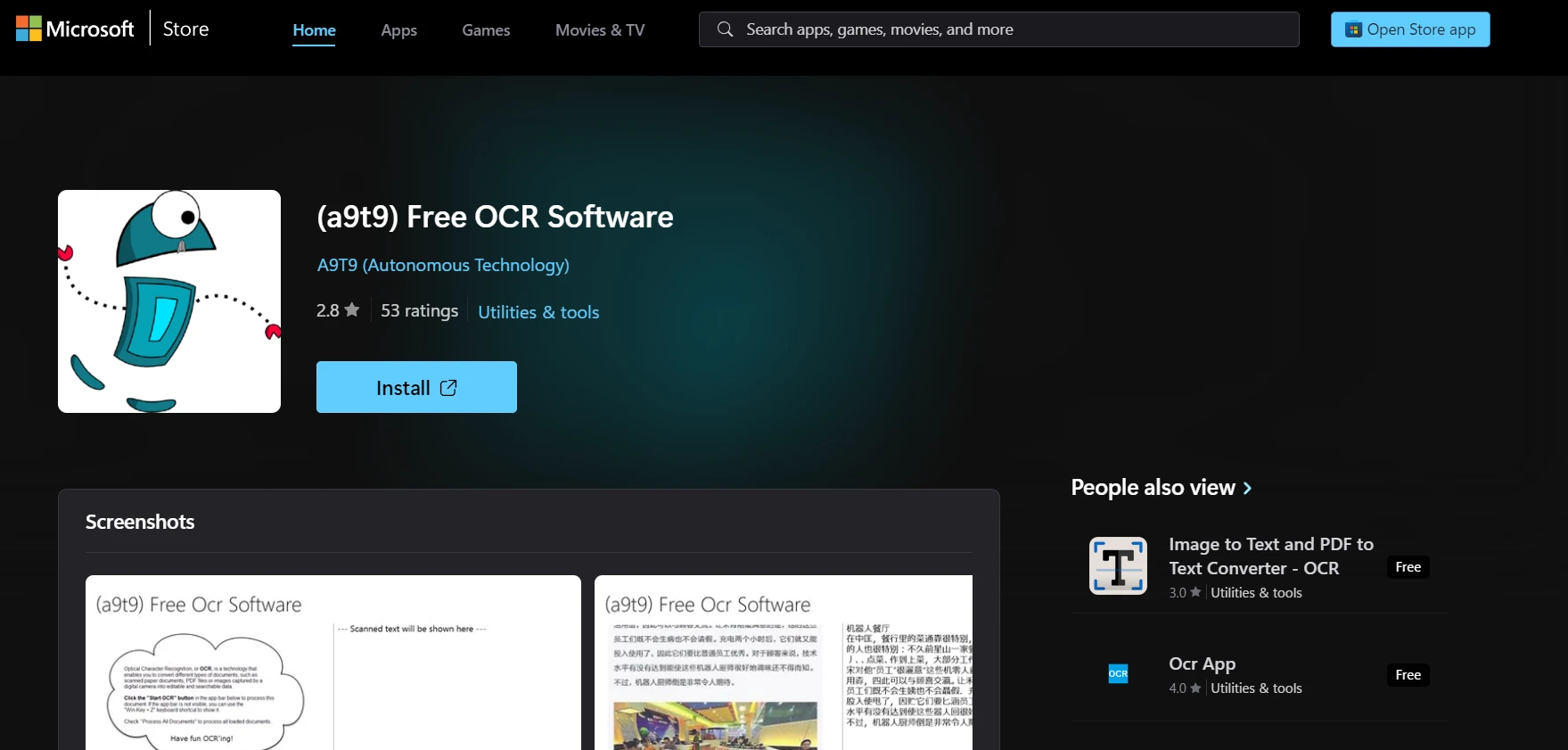Go to the Apps tab

click(398, 30)
